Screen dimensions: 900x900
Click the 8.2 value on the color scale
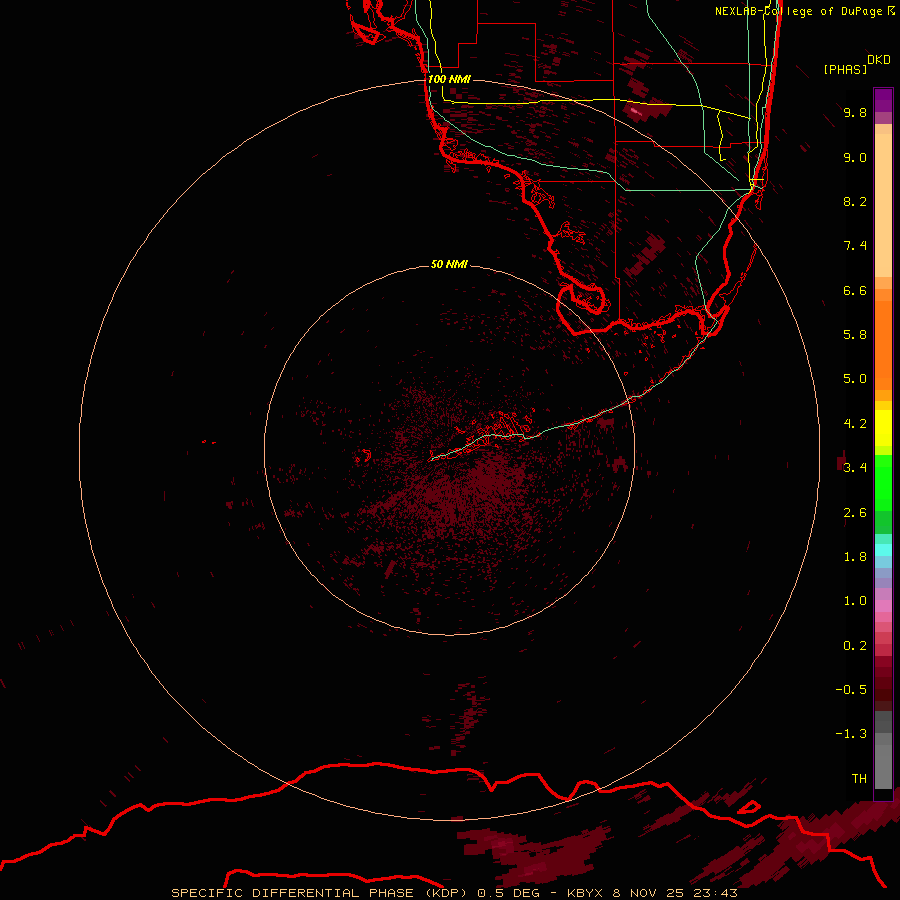pos(855,201)
